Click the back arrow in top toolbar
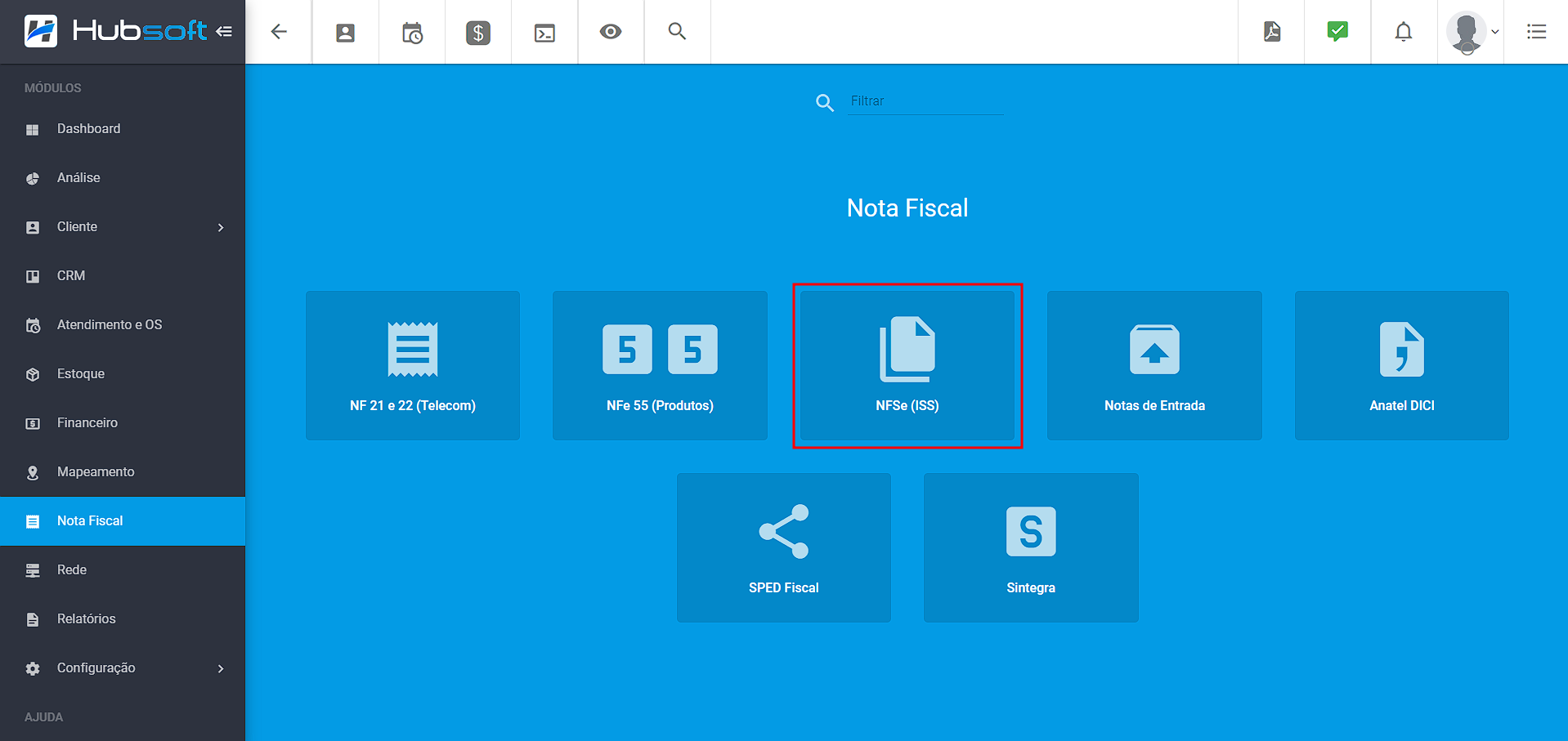1568x741 pixels. 279,32
